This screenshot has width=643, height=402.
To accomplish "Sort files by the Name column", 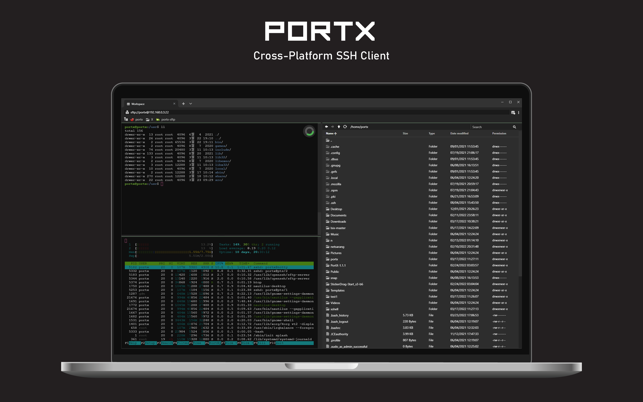I will point(331,133).
